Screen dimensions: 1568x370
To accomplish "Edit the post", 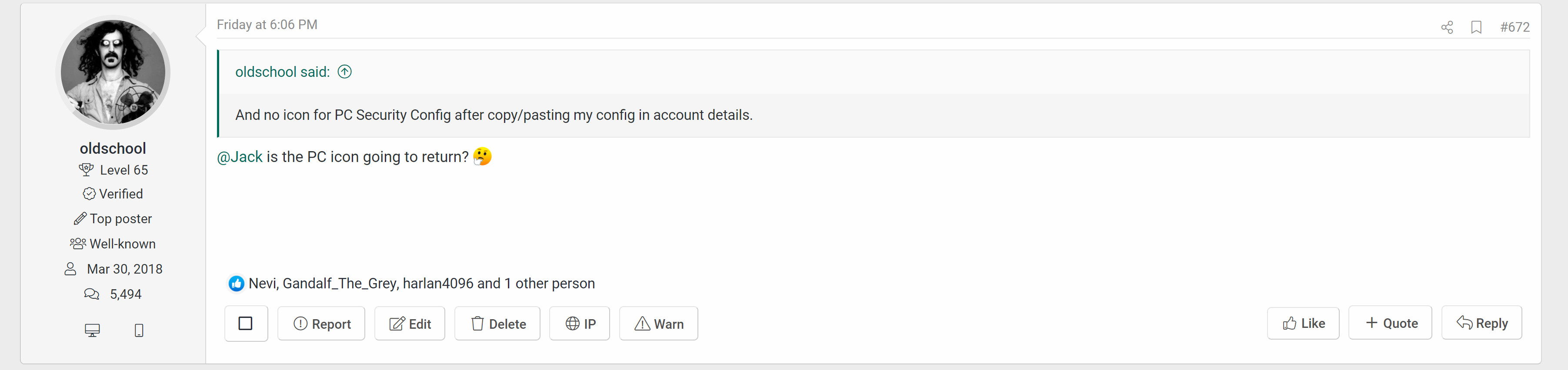I will tap(410, 323).
